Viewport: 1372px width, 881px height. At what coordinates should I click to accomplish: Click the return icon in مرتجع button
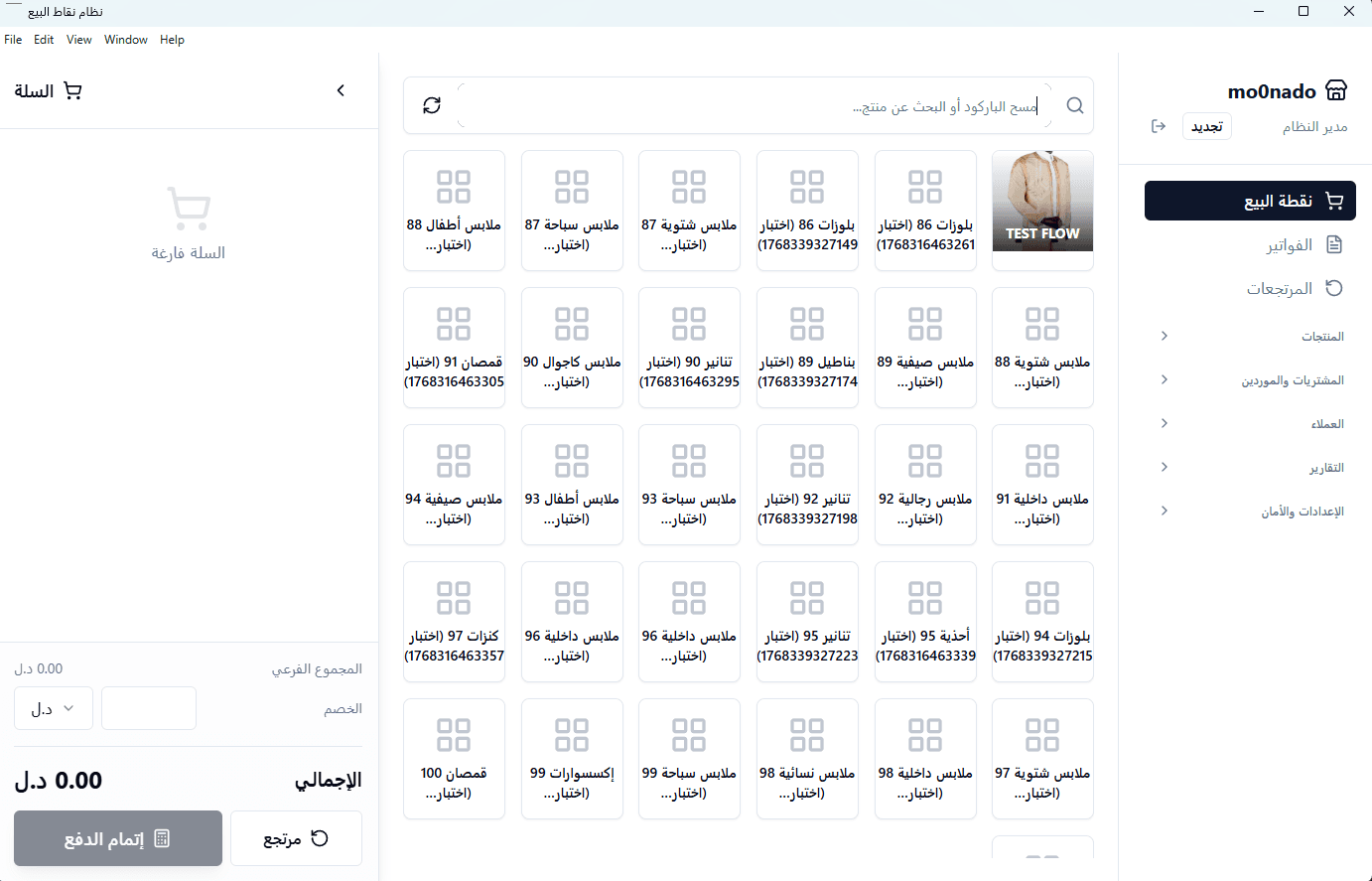pyautogui.click(x=320, y=838)
